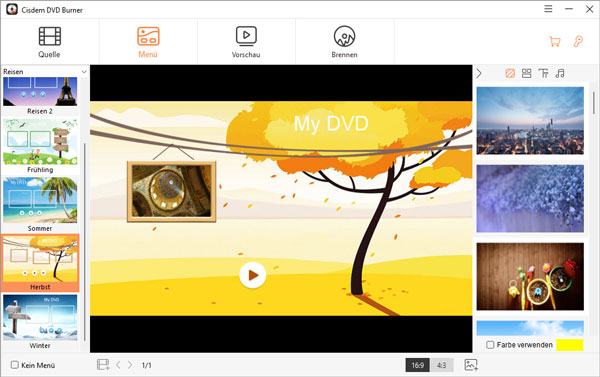The width and height of the screenshot is (600, 377).
Task: Enable the Kein Menü checkbox
Action: (x=15, y=365)
